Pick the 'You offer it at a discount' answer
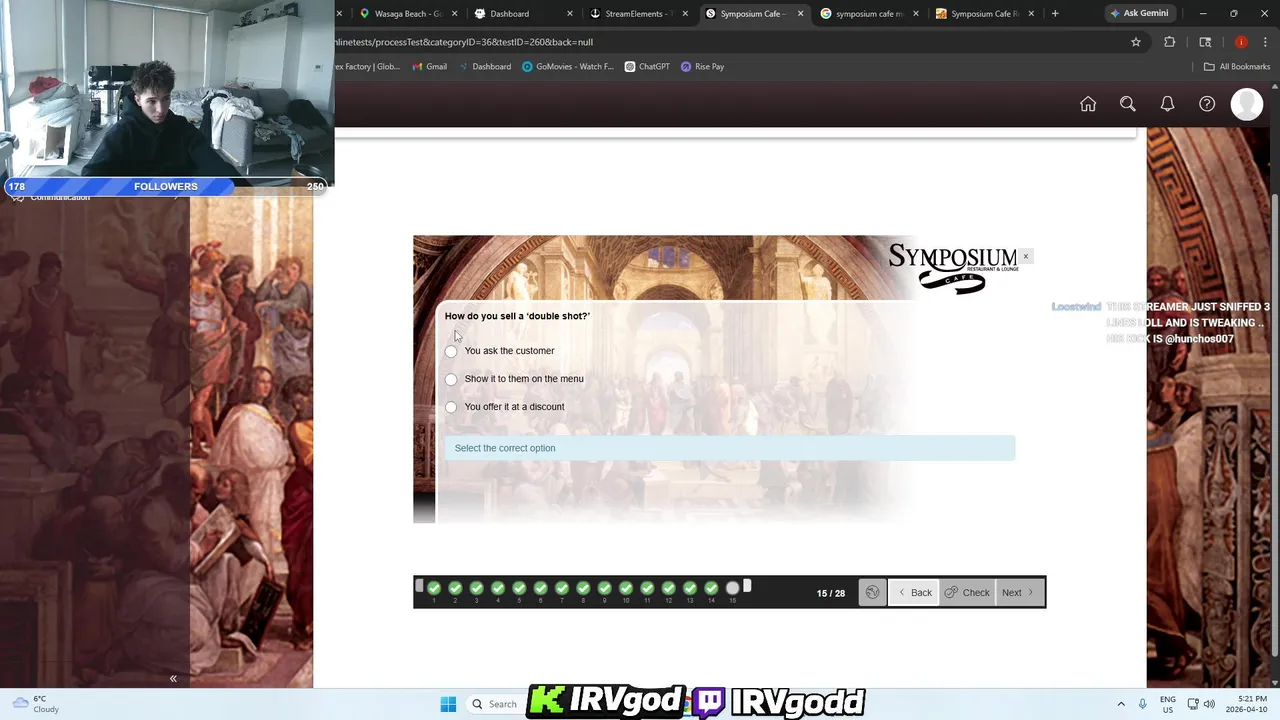1280x720 pixels. 451,407
